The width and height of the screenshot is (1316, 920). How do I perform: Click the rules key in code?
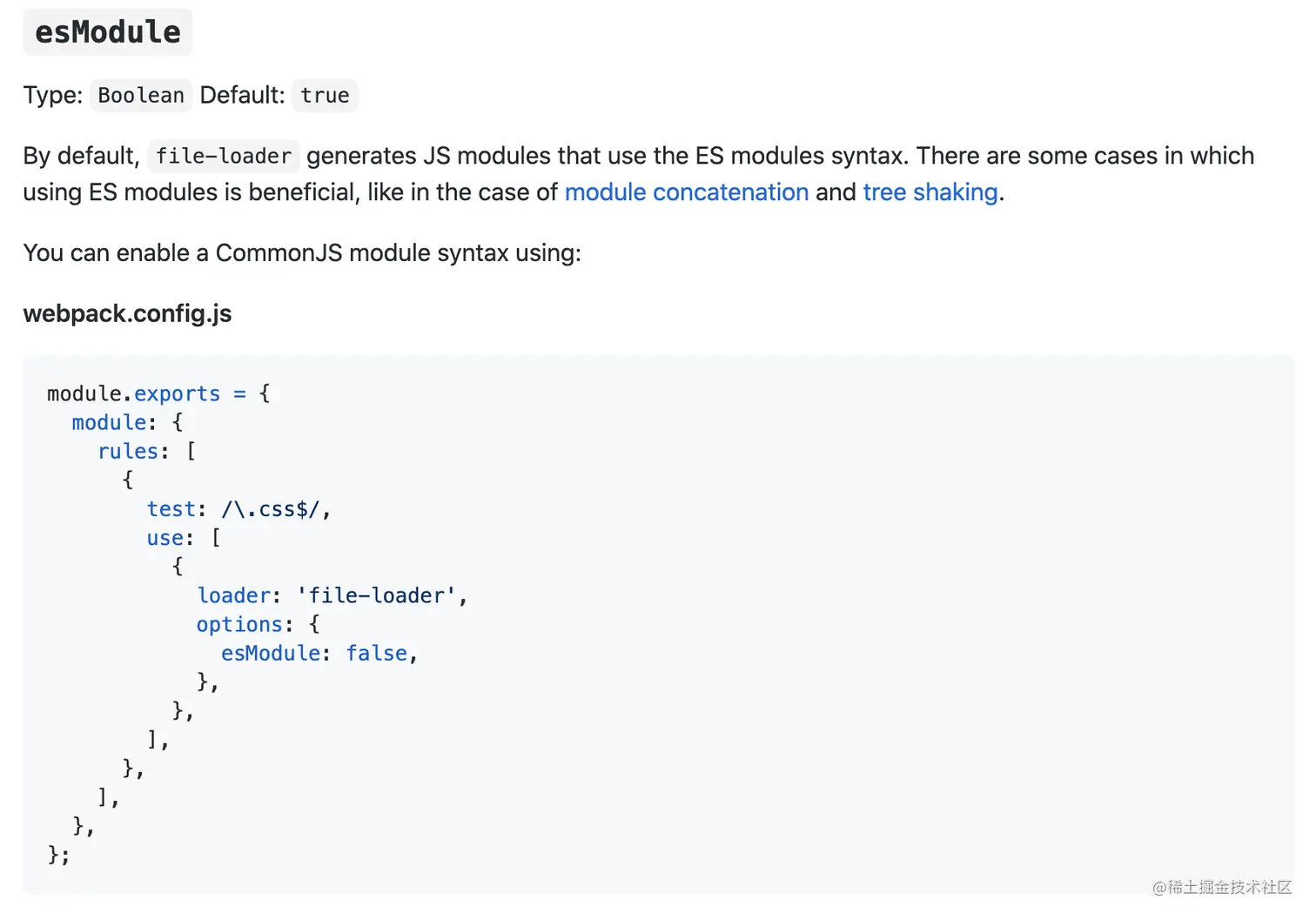click(x=128, y=452)
